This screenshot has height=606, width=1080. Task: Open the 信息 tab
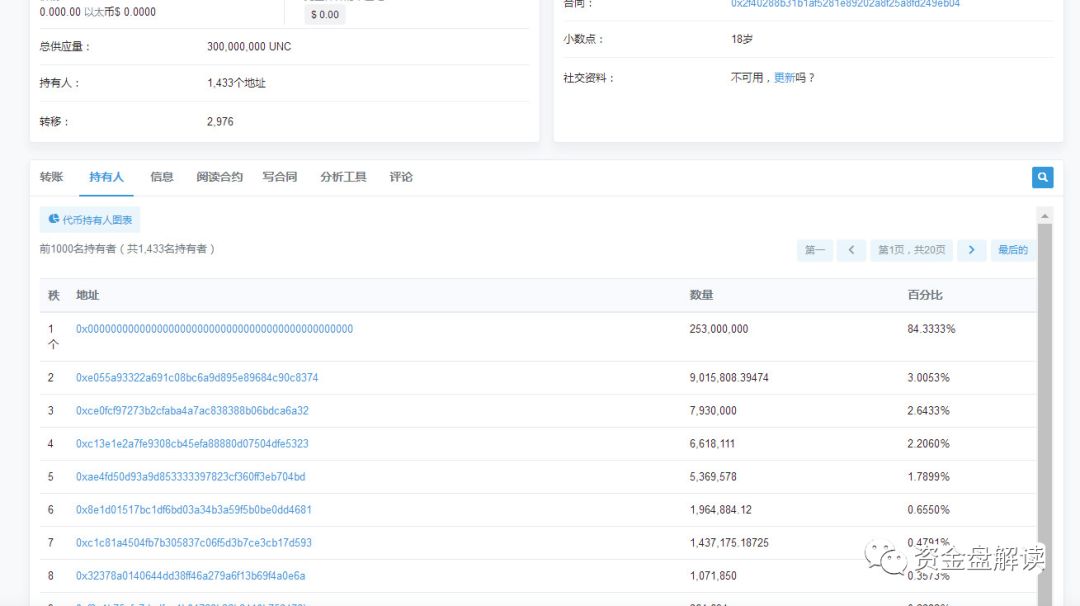[x=162, y=177]
